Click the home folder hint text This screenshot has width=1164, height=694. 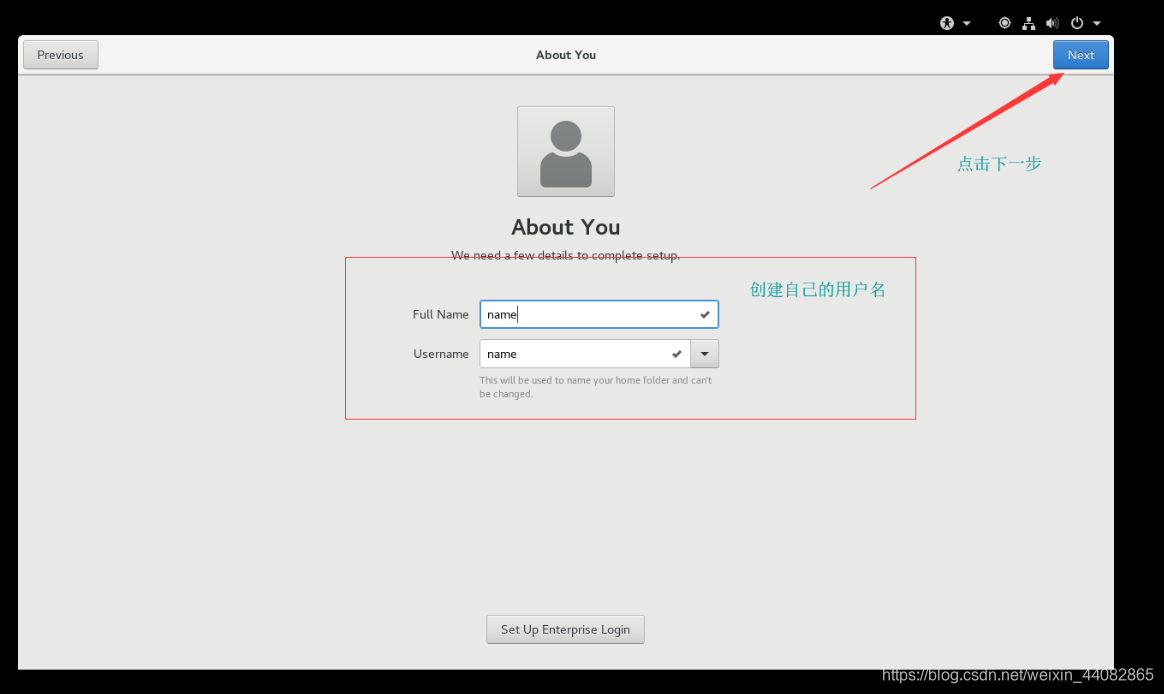[595, 387]
